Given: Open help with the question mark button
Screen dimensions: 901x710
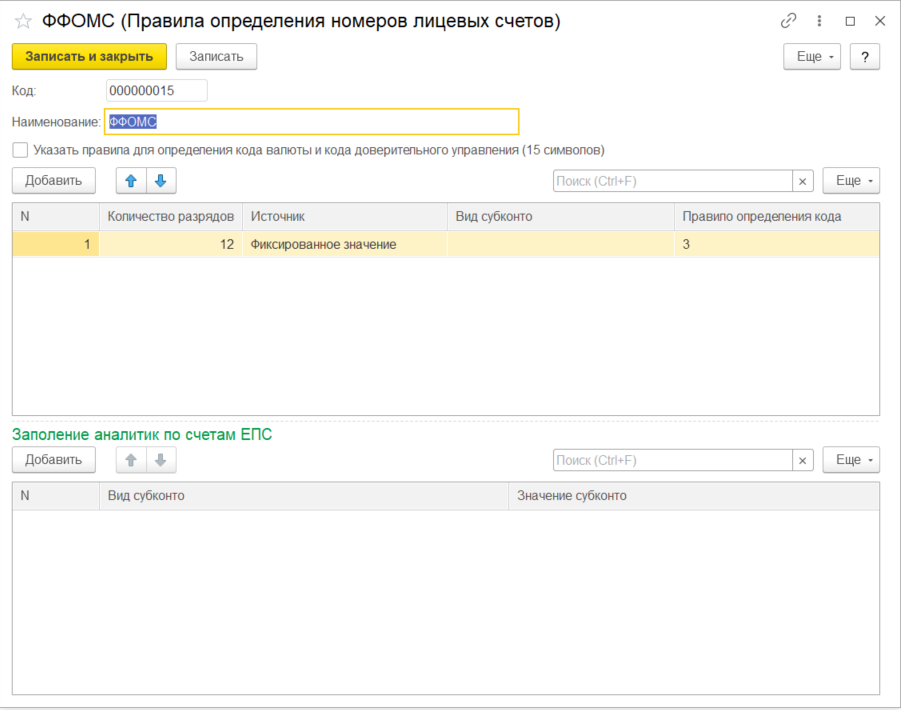Looking at the screenshot, I should click(x=864, y=57).
